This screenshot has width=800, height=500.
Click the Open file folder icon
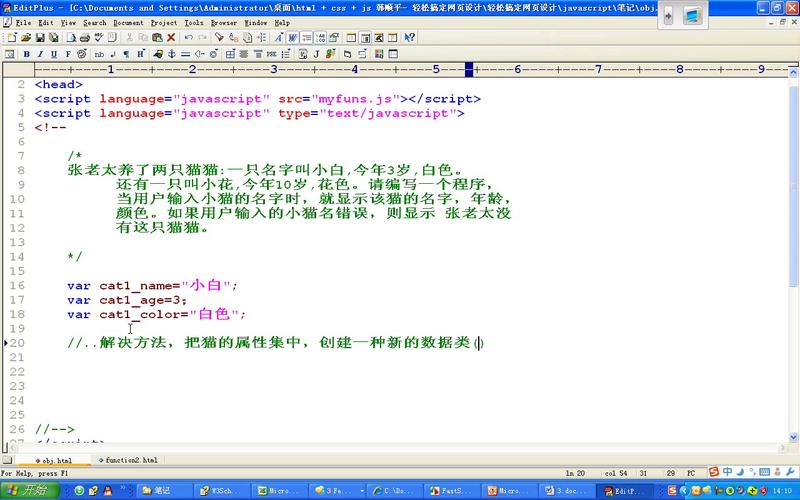tap(26, 37)
